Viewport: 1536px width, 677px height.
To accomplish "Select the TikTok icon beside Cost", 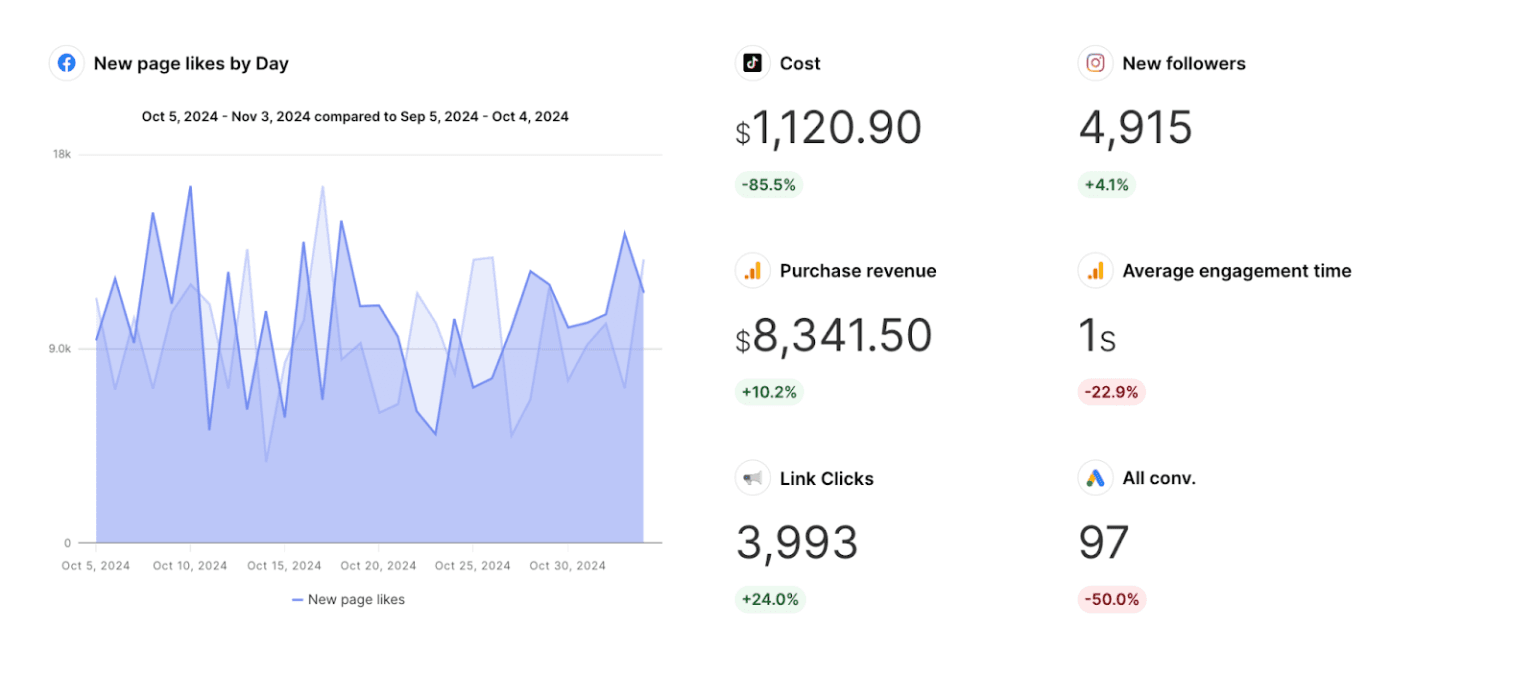I will pos(751,63).
